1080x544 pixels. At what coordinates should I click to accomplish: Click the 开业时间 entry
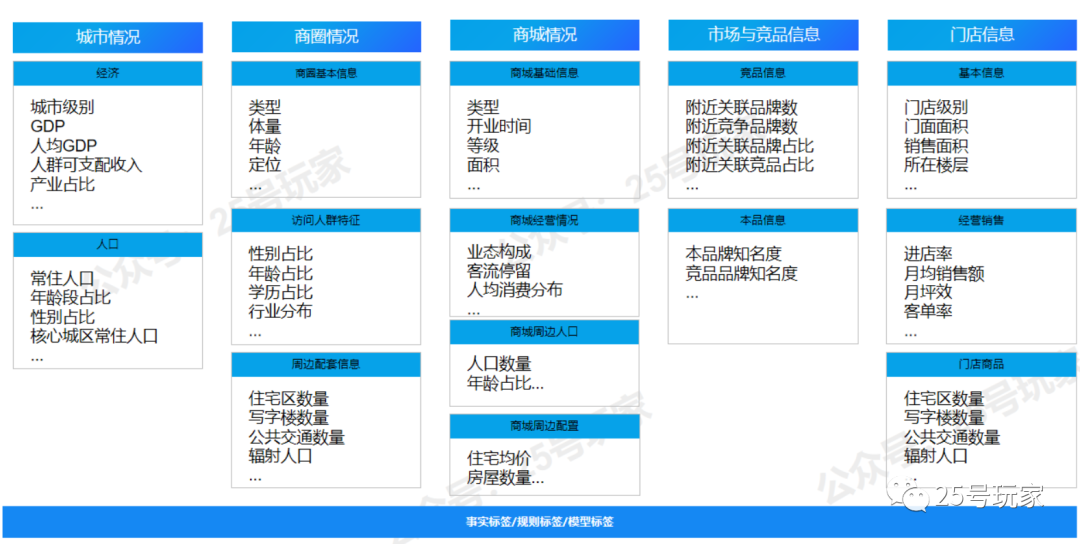(x=498, y=127)
